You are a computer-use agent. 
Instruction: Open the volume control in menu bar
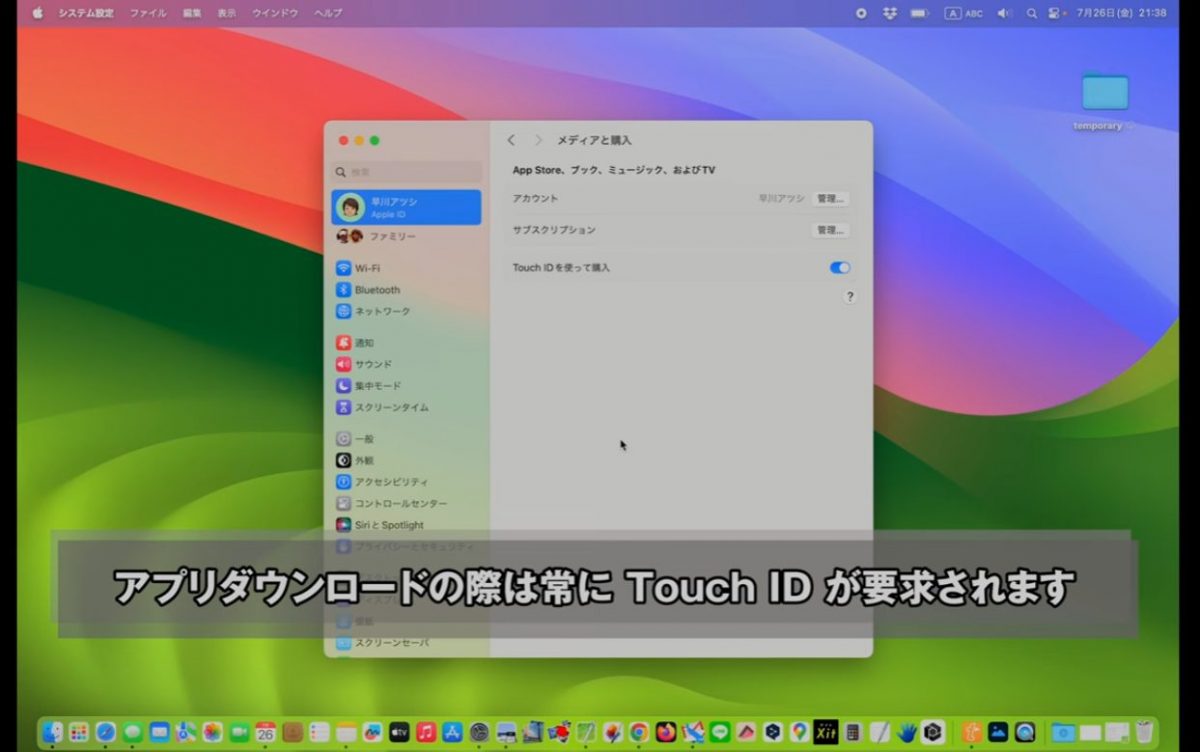pyautogui.click(x=1004, y=13)
